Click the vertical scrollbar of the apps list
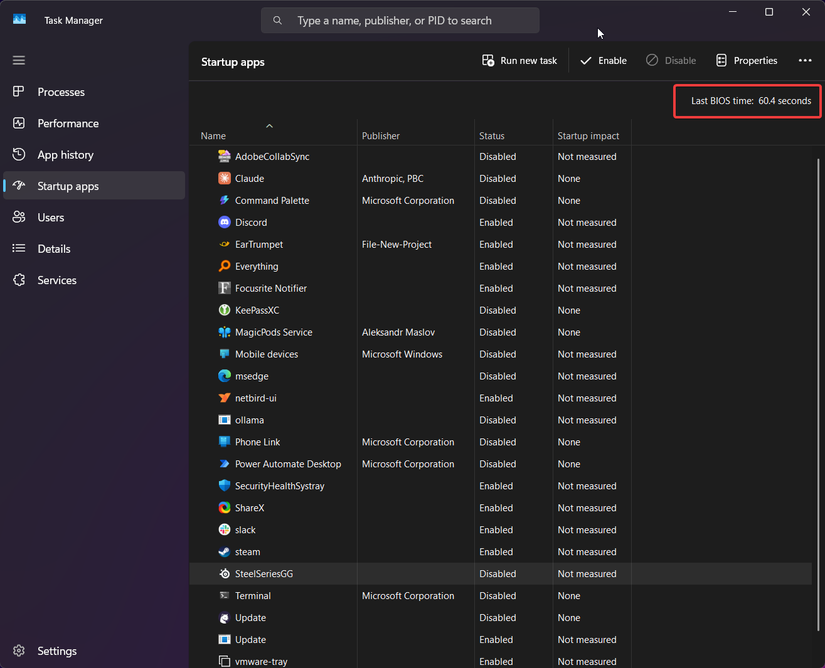 pyautogui.click(x=818, y=394)
